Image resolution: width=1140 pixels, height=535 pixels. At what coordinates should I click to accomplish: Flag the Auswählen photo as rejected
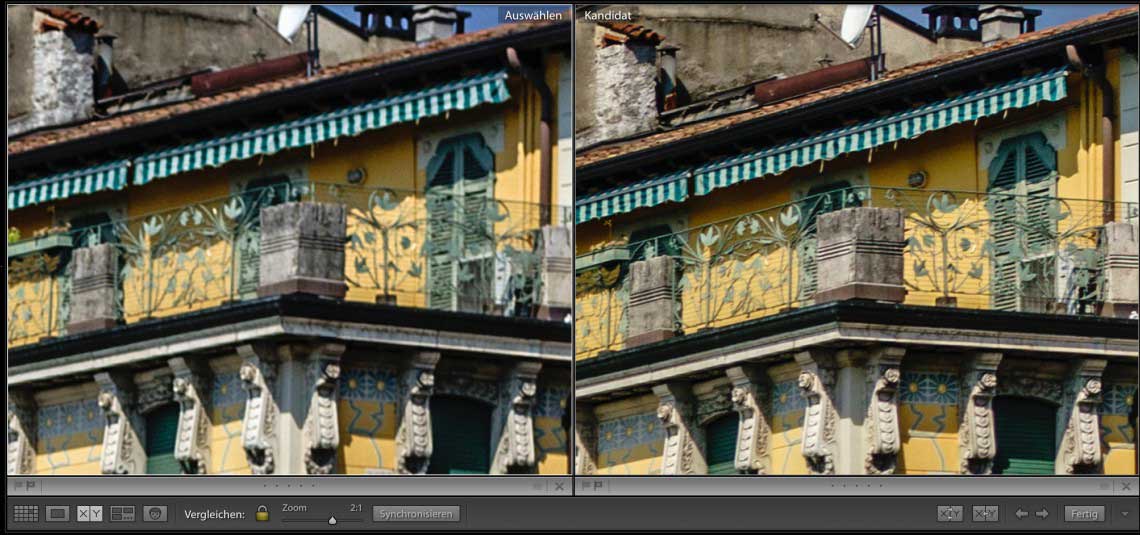tap(31, 486)
